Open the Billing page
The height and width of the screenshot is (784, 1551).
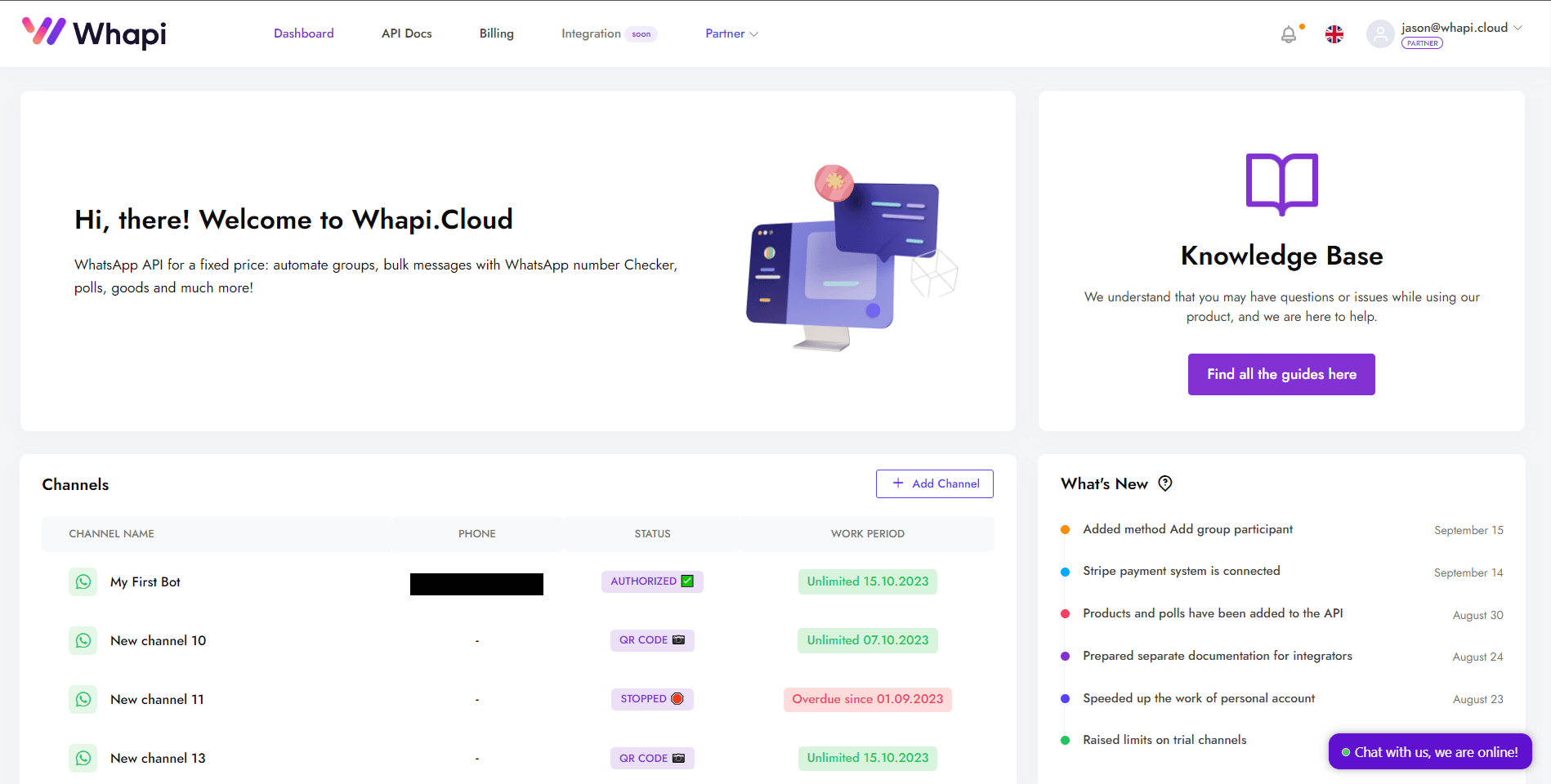[x=497, y=33]
